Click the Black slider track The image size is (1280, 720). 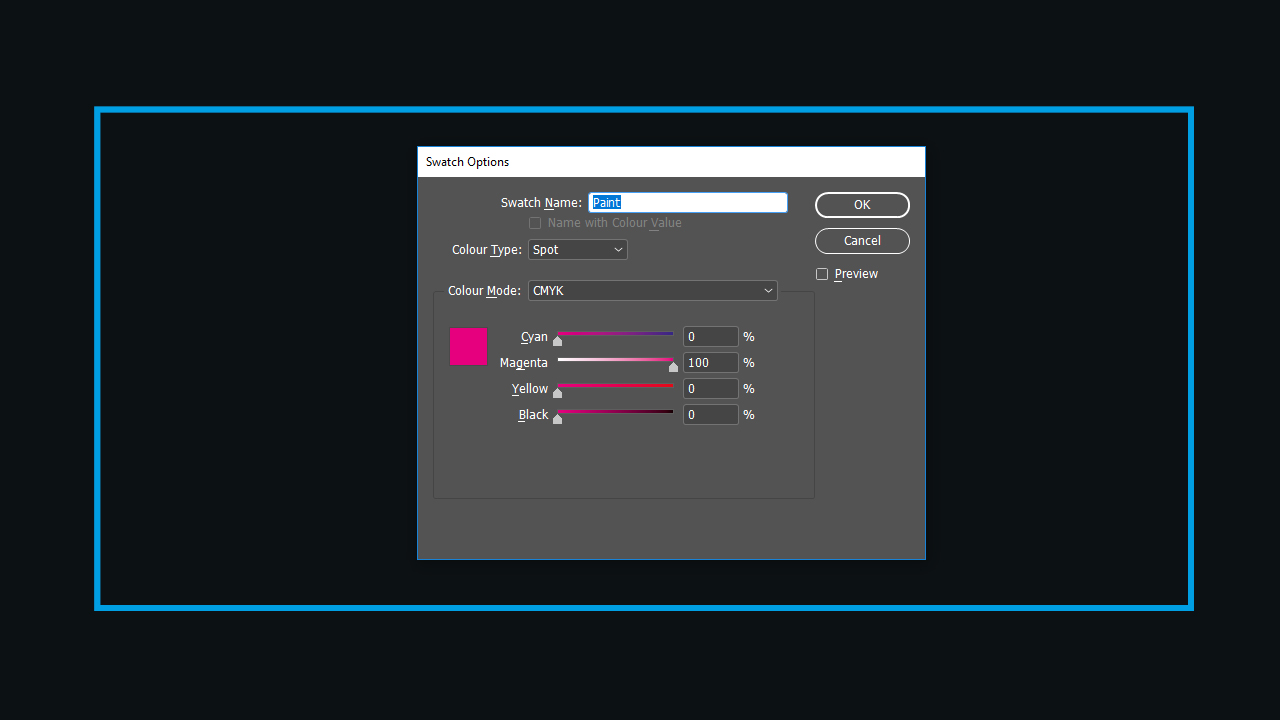pyautogui.click(x=615, y=412)
